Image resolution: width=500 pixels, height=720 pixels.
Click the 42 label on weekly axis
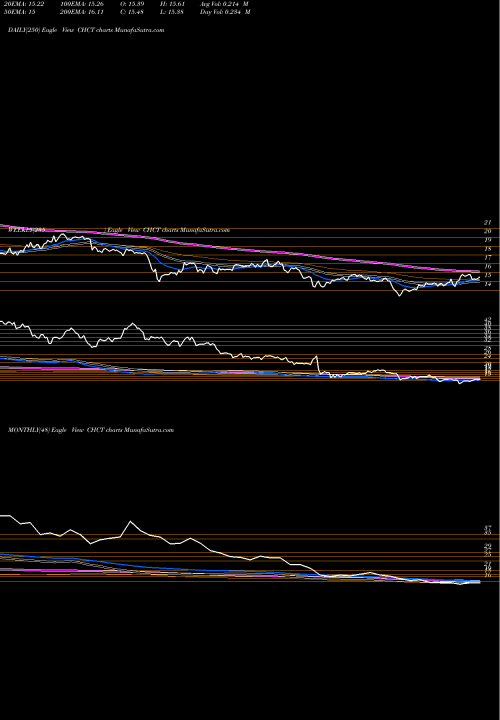point(488,319)
